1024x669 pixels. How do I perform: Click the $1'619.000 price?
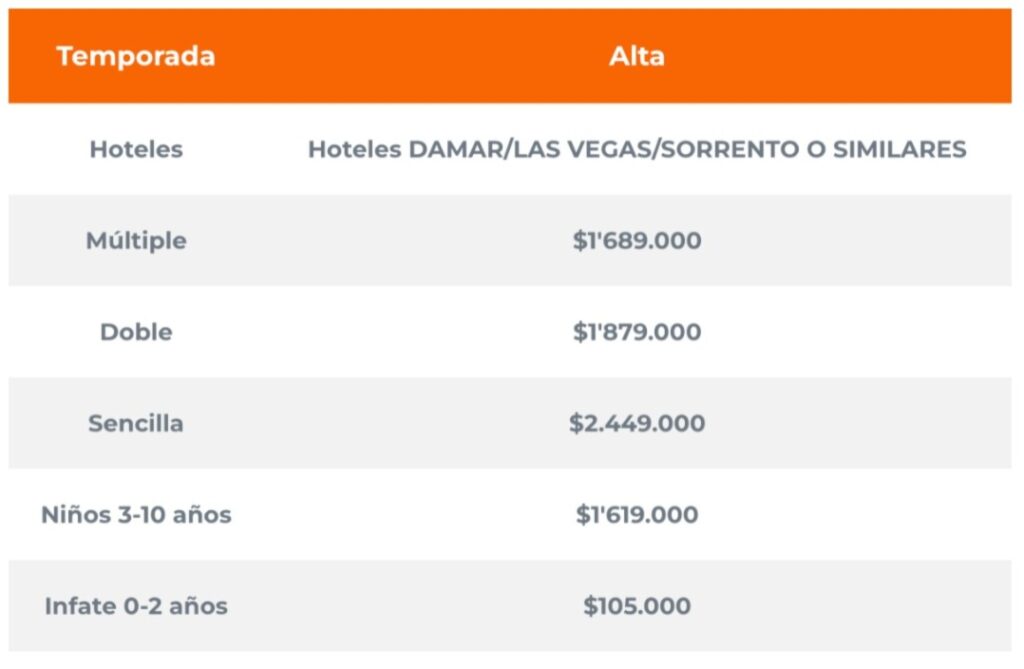click(x=637, y=515)
